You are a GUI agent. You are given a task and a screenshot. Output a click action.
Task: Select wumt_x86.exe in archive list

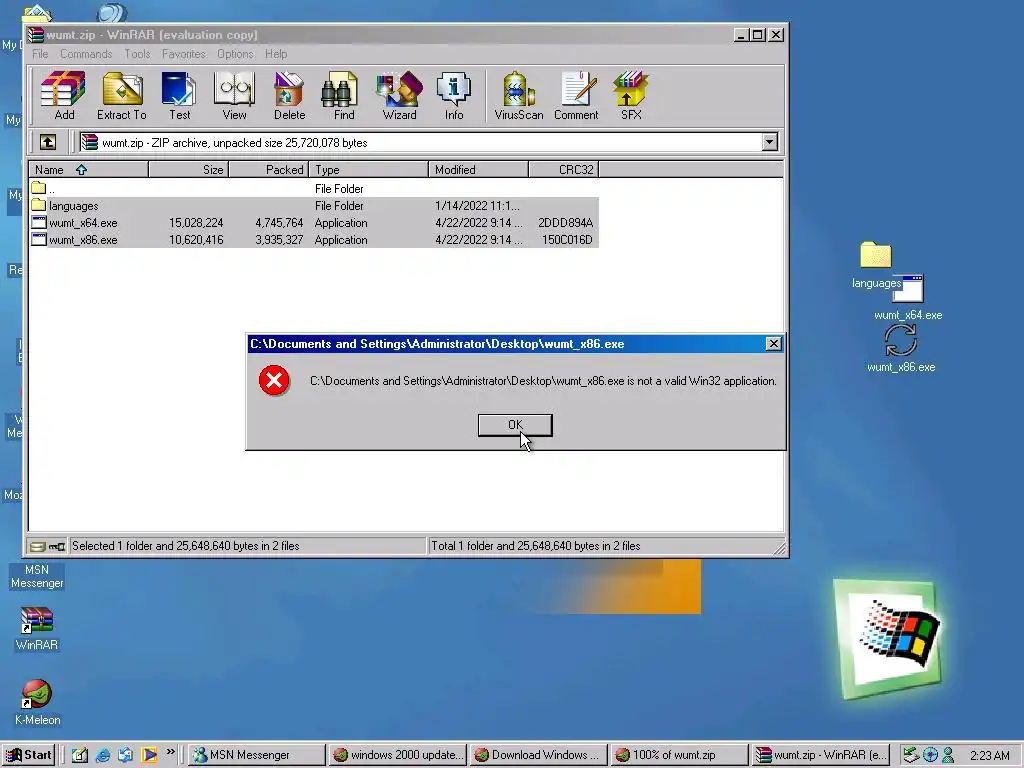(313, 240)
